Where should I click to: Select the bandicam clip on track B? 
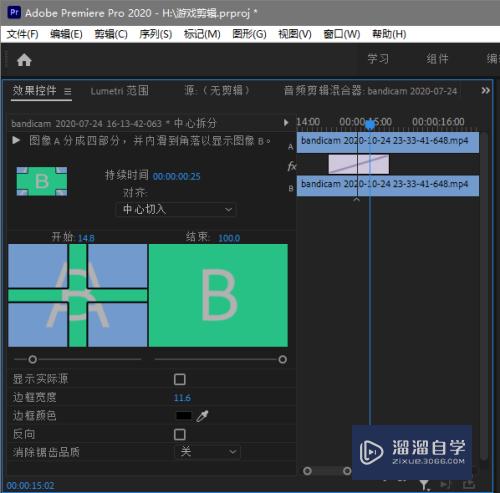tap(388, 186)
